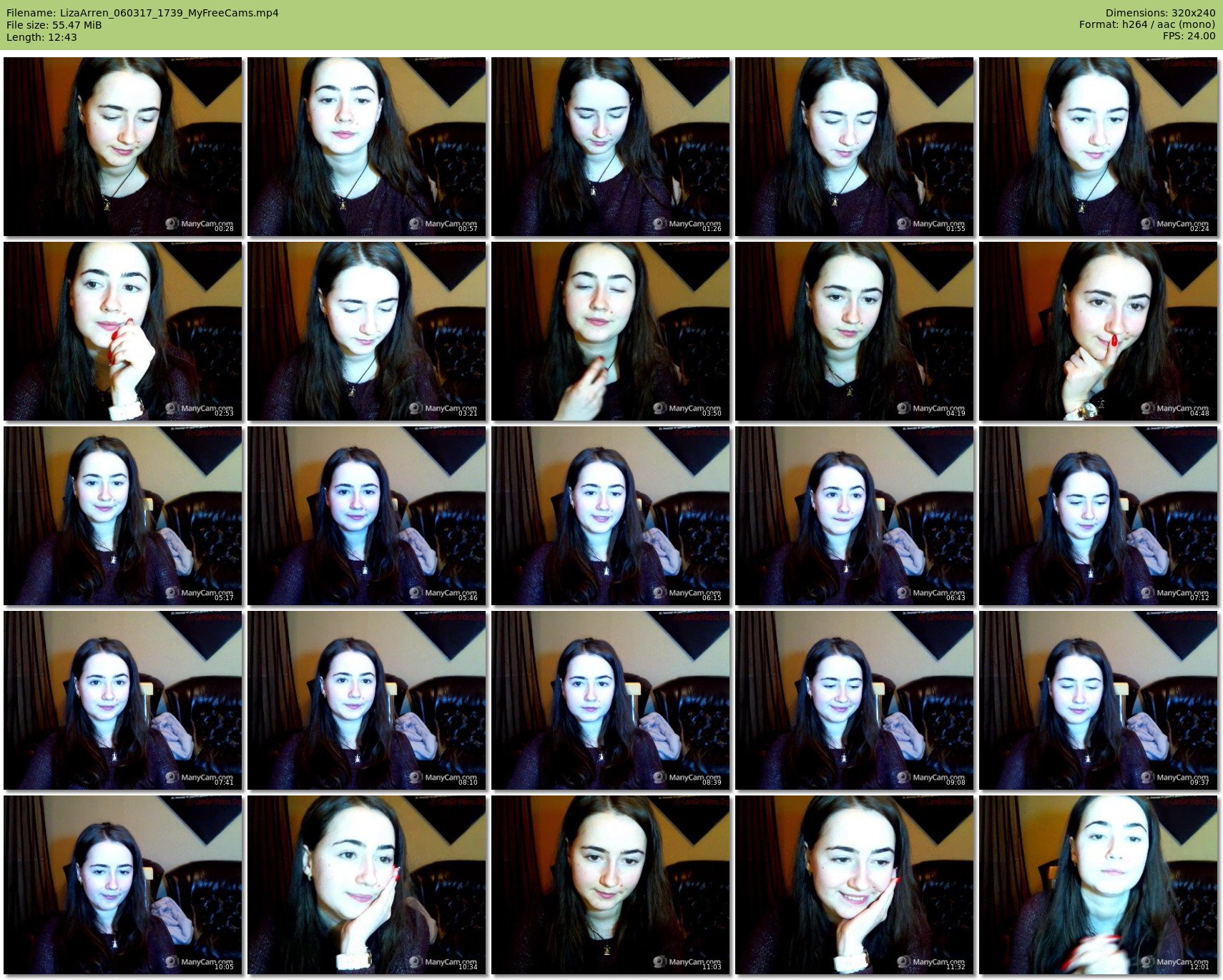
Task: Select the frame marked 10:34
Action: [x=367, y=885]
